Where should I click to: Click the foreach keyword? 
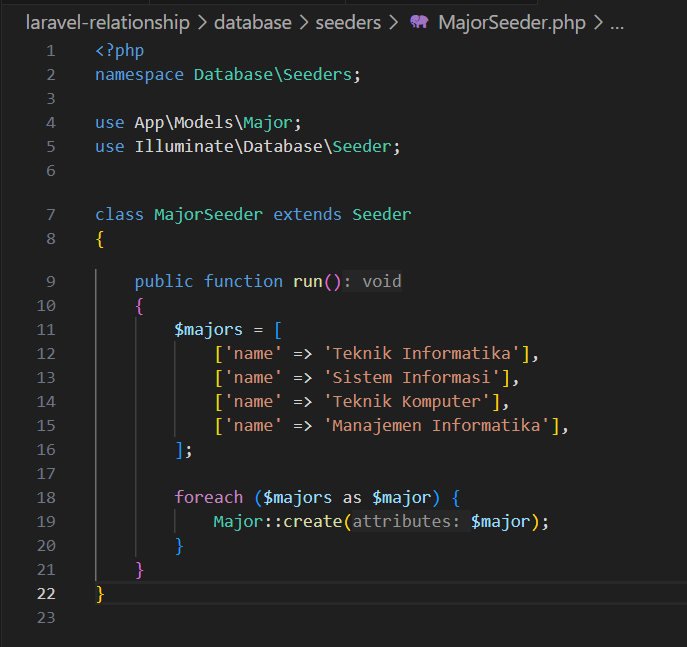tap(208, 497)
